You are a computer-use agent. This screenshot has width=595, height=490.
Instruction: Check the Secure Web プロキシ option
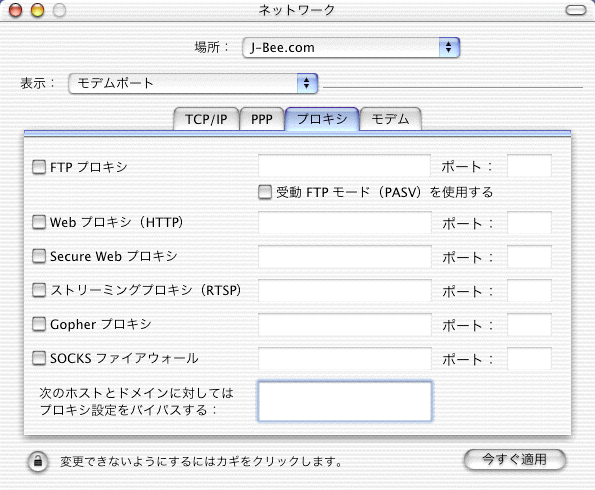tap(39, 256)
